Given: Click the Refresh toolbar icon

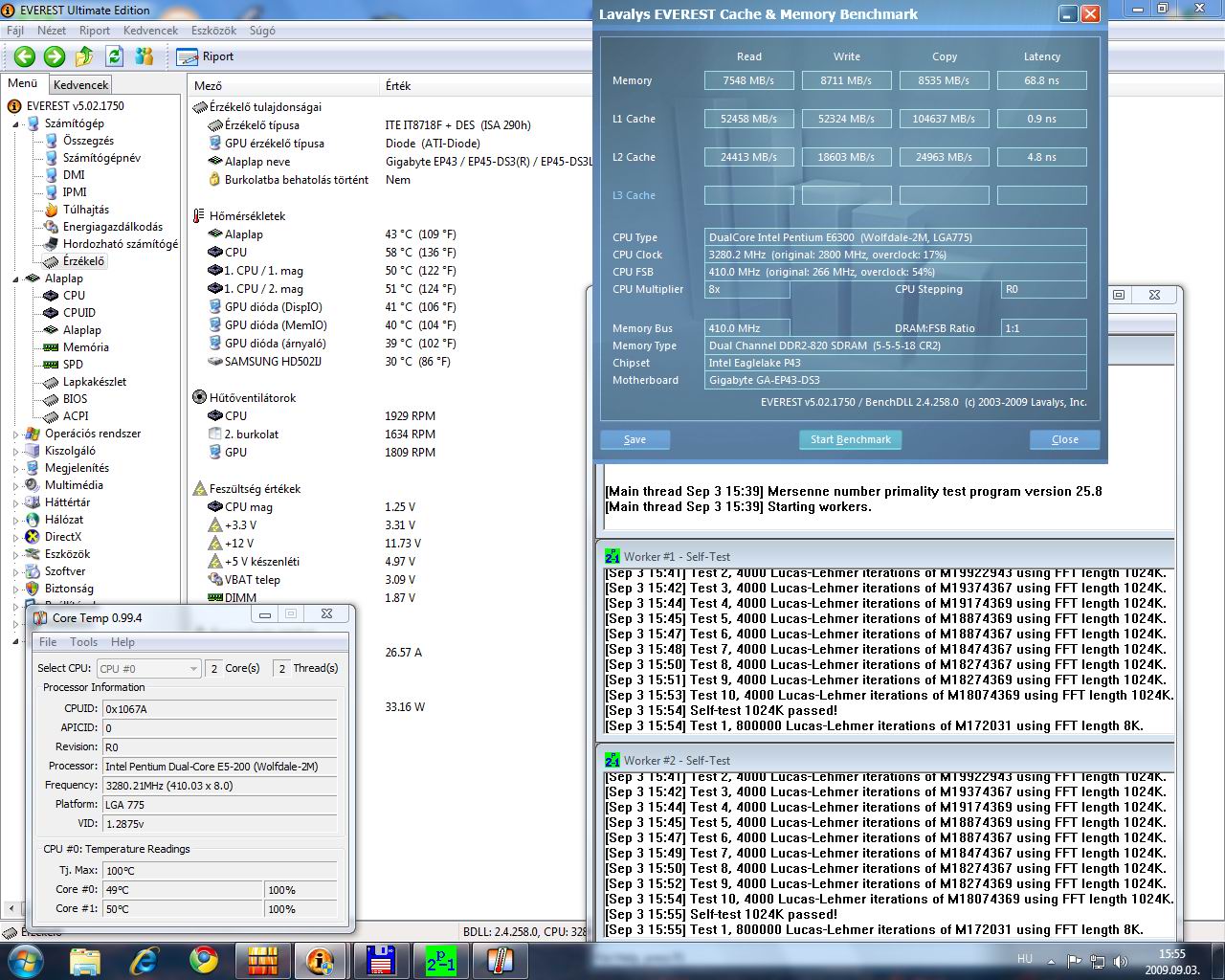Looking at the screenshot, I should [115, 56].
